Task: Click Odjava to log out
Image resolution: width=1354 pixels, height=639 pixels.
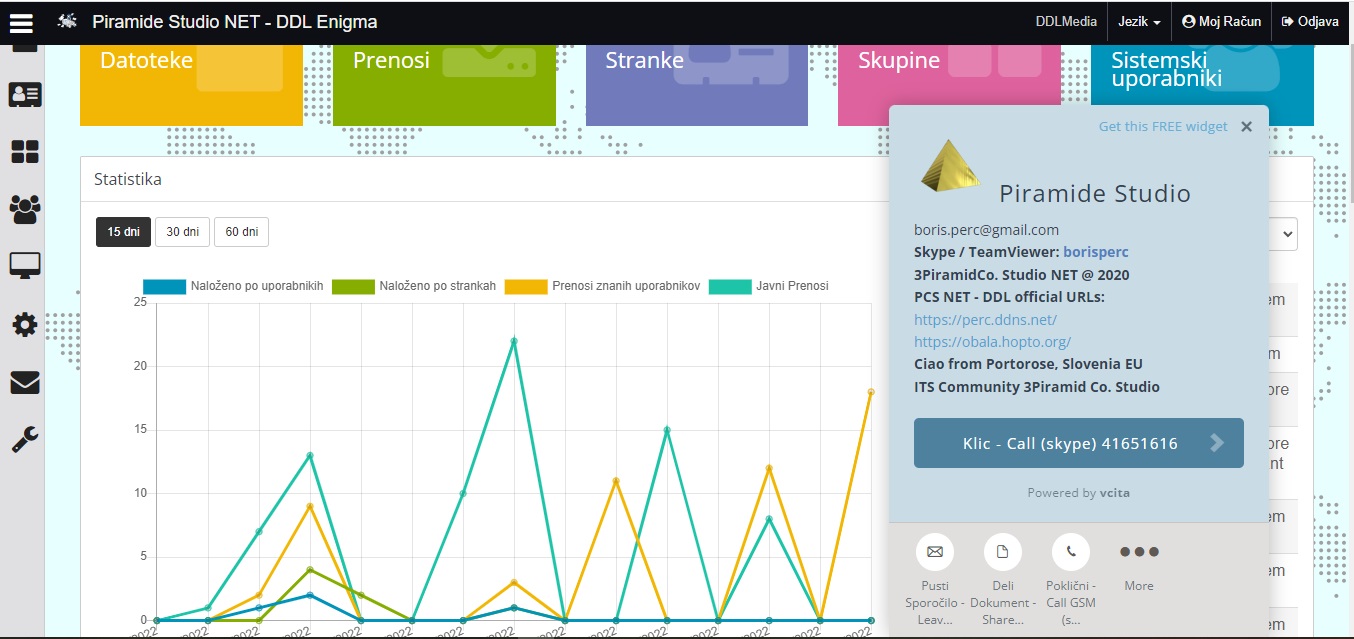Action: [1310, 21]
